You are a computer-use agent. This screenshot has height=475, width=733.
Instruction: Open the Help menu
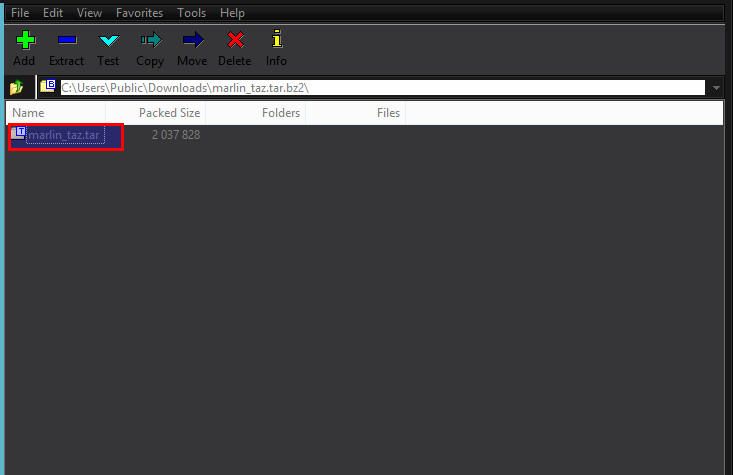(232, 13)
